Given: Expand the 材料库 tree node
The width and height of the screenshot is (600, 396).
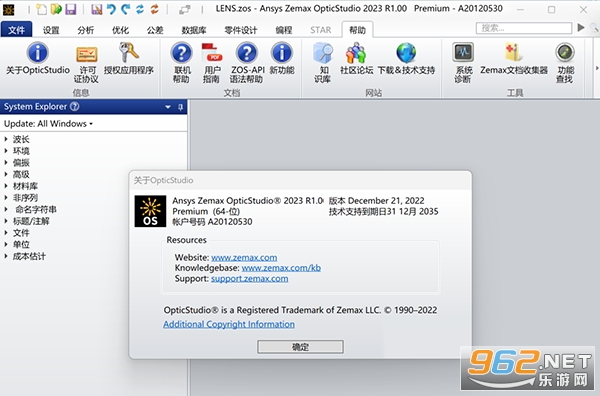Looking at the screenshot, I should (6, 186).
